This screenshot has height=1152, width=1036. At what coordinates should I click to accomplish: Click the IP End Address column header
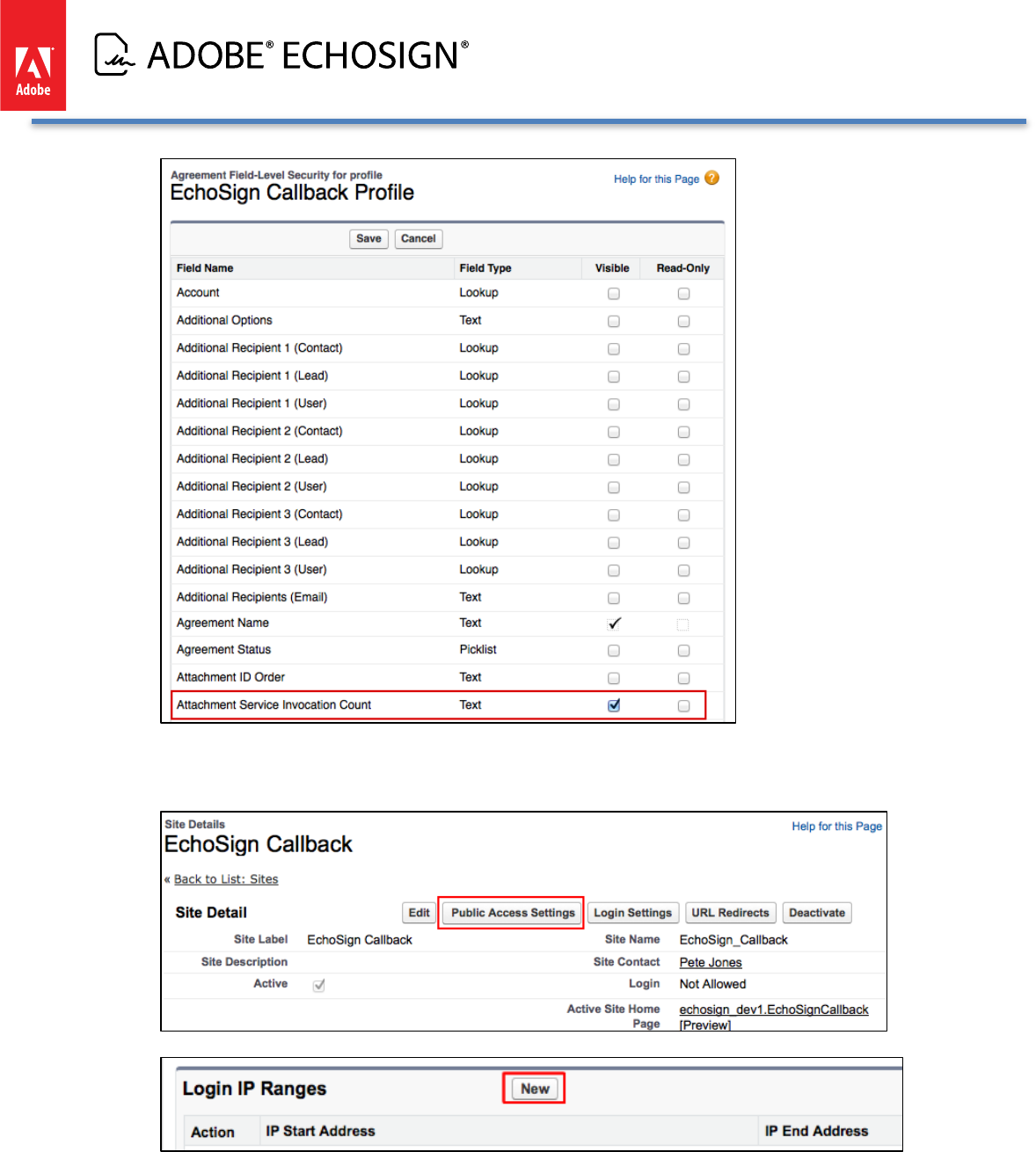tap(816, 1132)
